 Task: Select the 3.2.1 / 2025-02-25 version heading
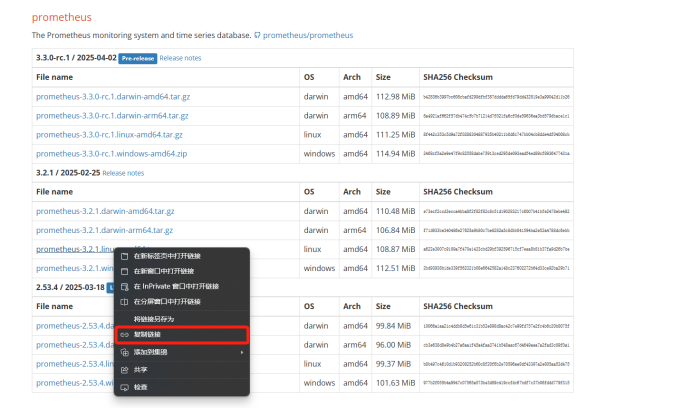pyautogui.click(x=68, y=173)
